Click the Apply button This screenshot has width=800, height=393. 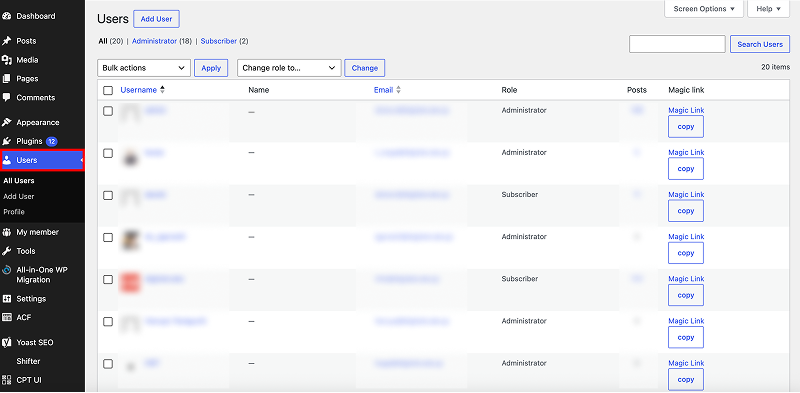[x=211, y=68]
